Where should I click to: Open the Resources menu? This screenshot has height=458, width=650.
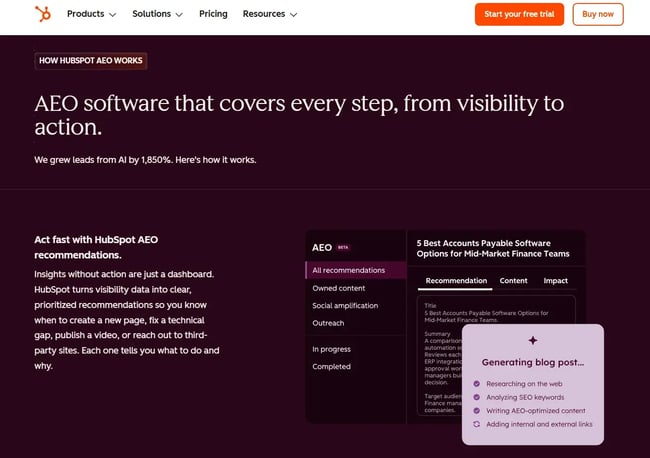270,14
